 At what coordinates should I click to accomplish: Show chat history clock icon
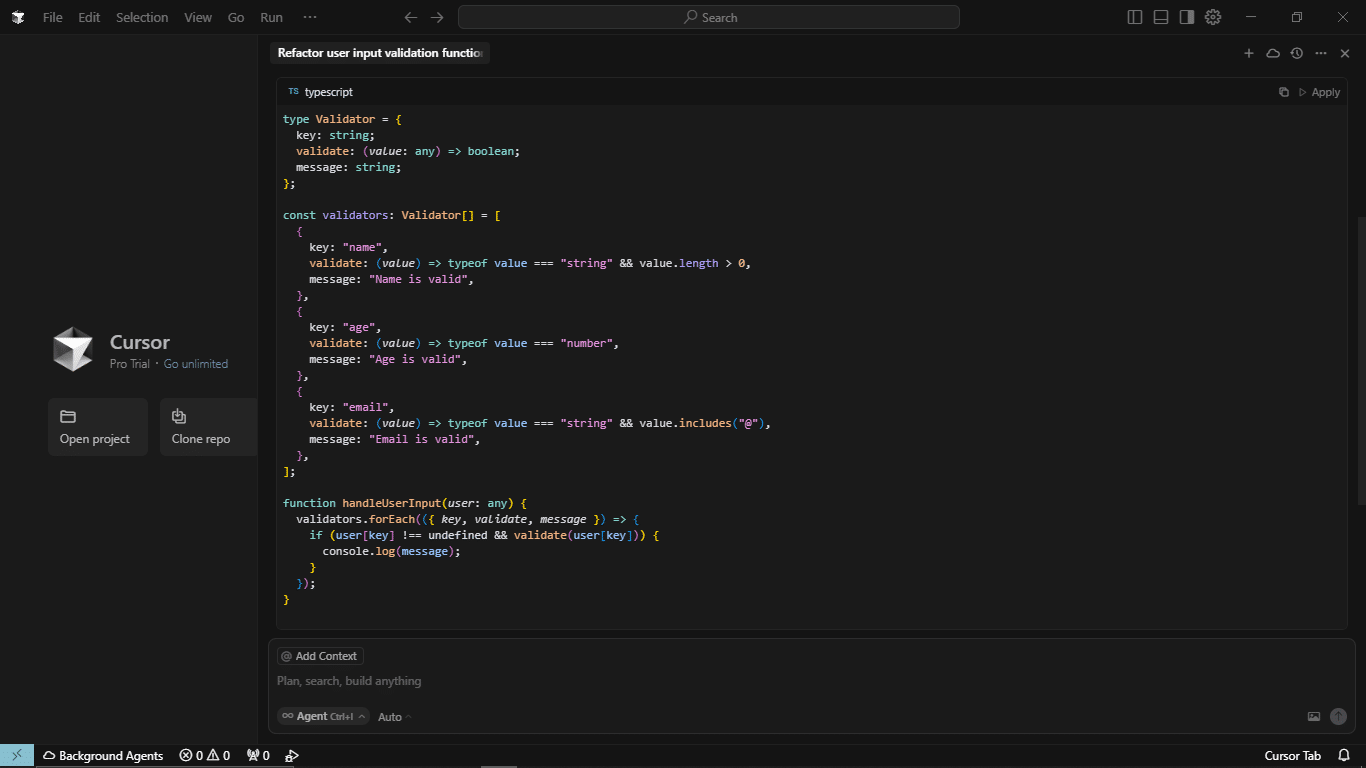1297,53
